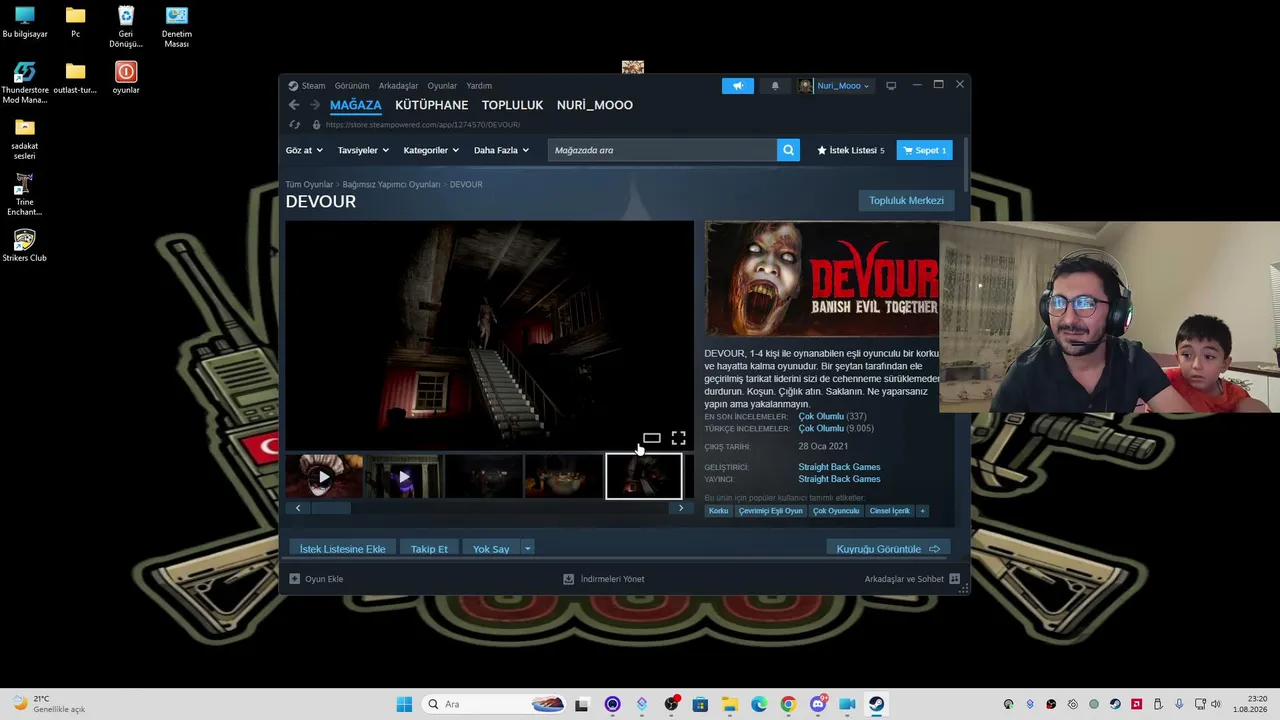Reload the Steam store page

click(294, 125)
